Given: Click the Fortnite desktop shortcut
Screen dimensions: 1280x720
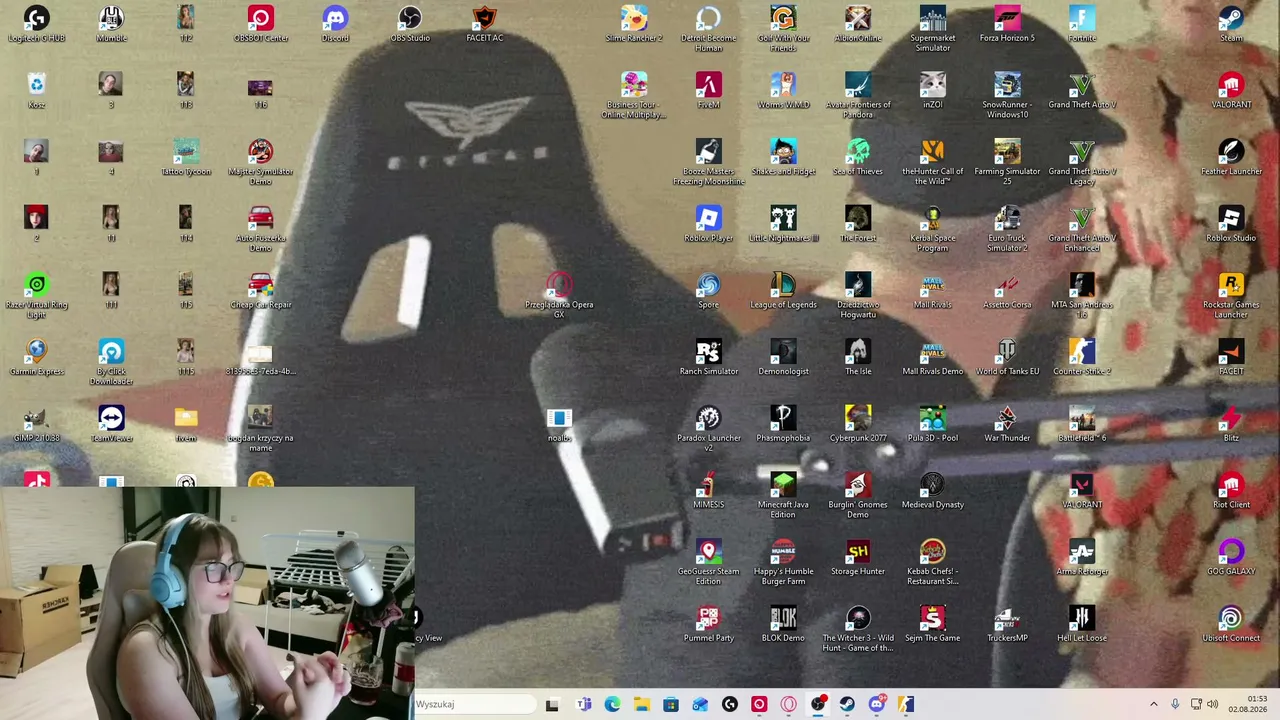Looking at the screenshot, I should [1082, 24].
